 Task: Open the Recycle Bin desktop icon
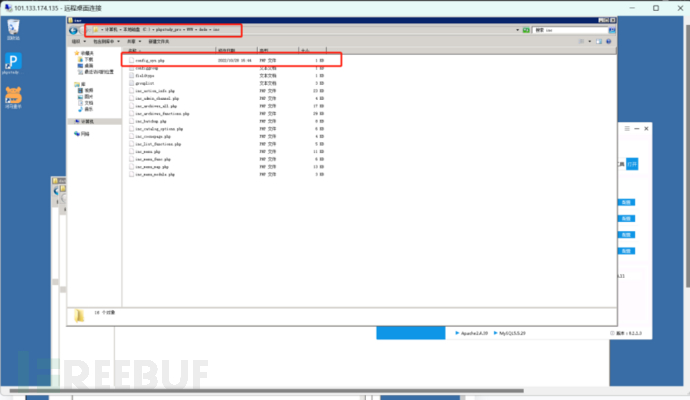(12, 26)
